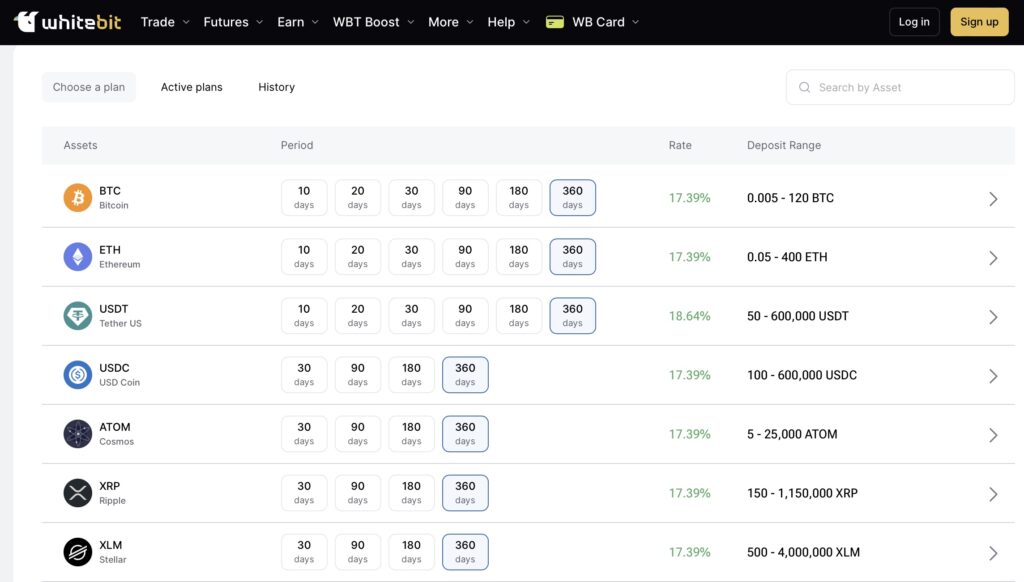Viewport: 1024px width, 582px height.
Task: Select 30 days period for USDC
Action: point(304,375)
